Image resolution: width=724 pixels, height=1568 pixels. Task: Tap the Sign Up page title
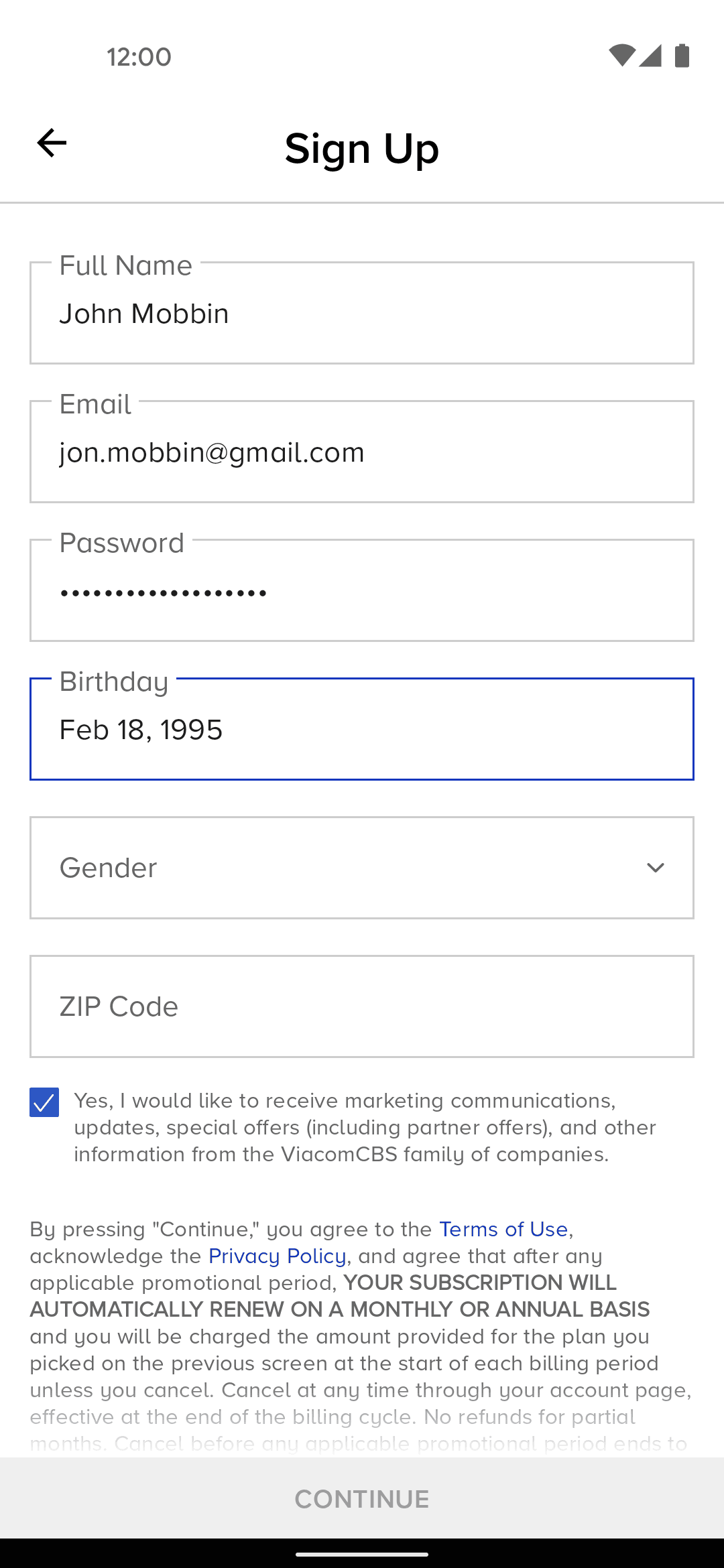point(362,148)
